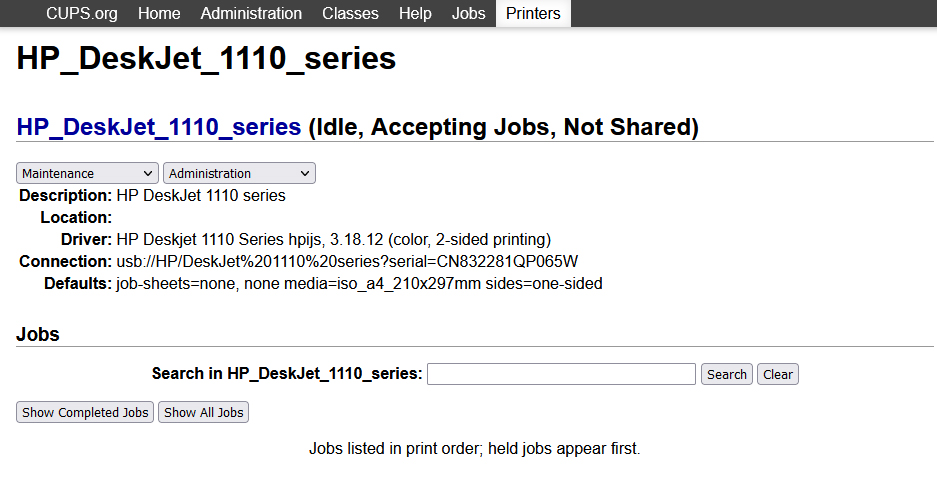The height and width of the screenshot is (504, 937).
Task: Select Jobs tab in top navigation bar
Action: [x=468, y=13]
